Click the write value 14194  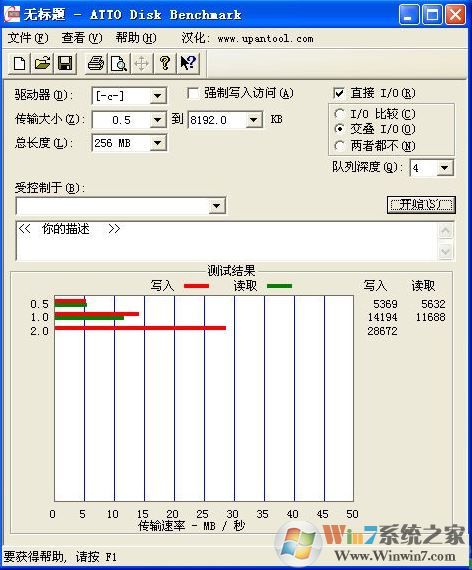point(382,317)
